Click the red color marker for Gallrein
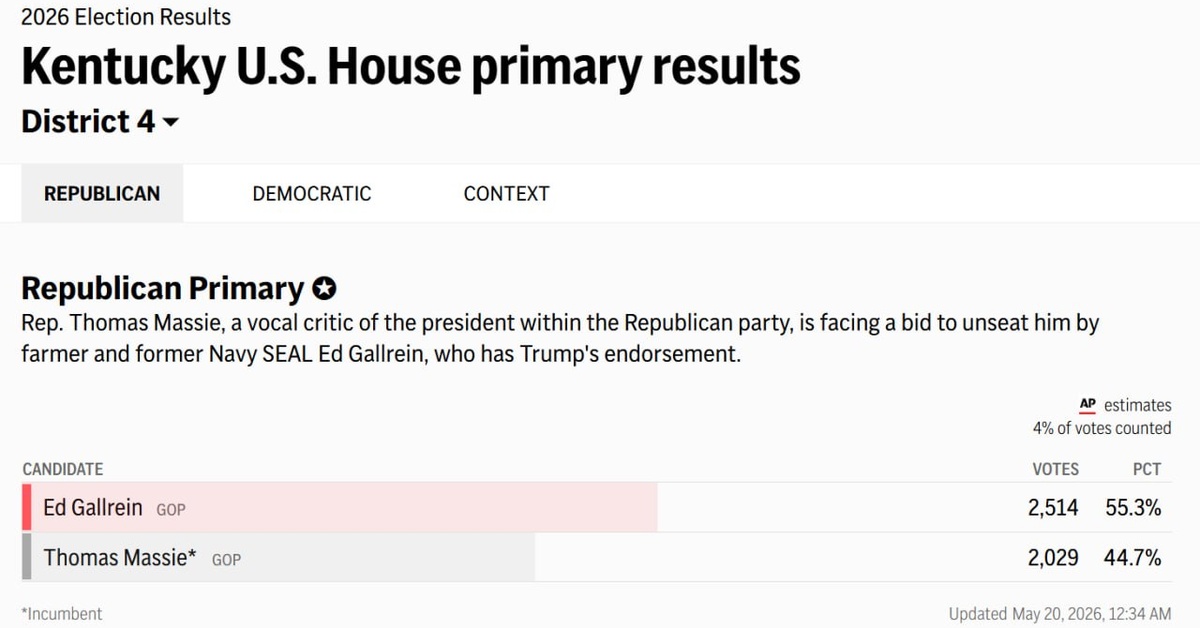The width and height of the screenshot is (1200, 628). (27, 507)
